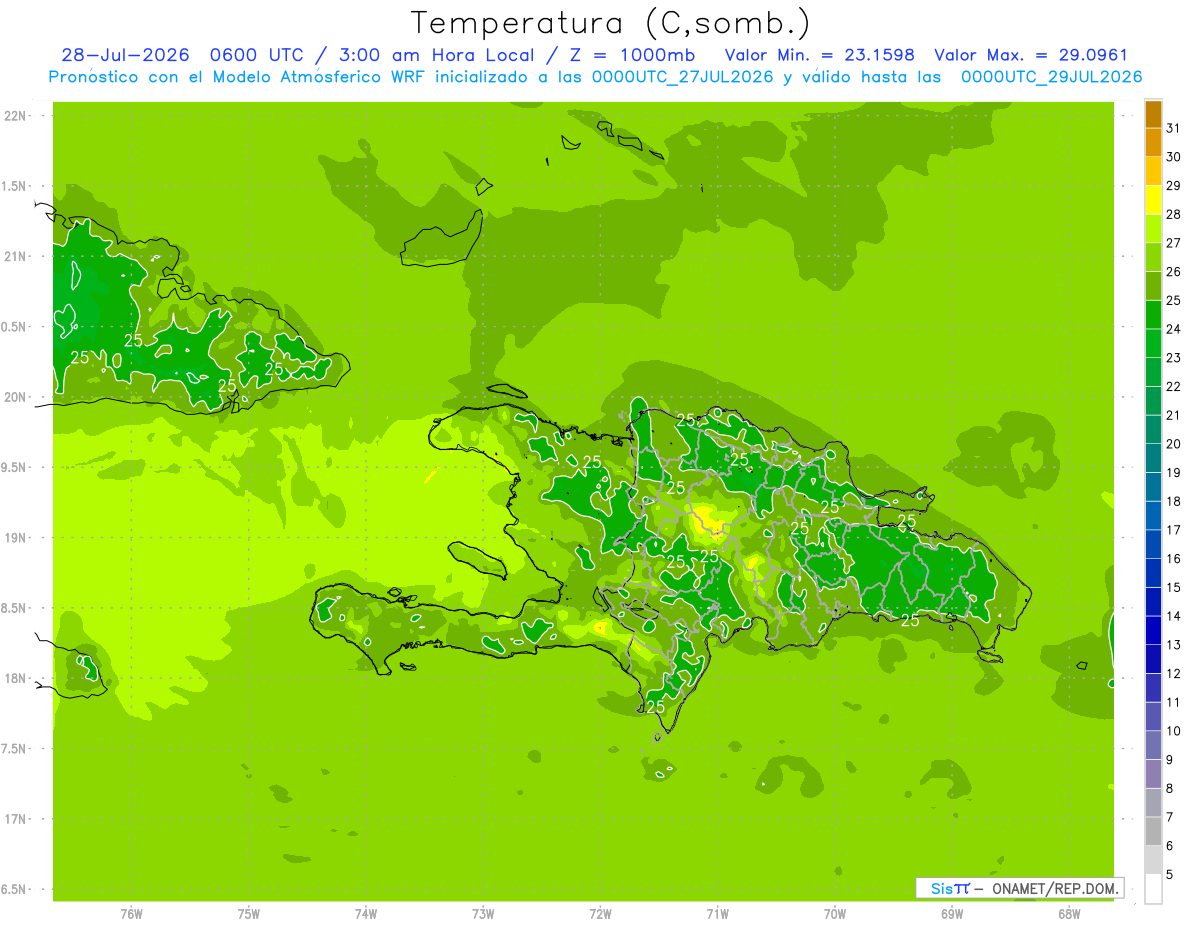Click the '74W' longitude label
1200x927 pixels.
[x=366, y=915]
